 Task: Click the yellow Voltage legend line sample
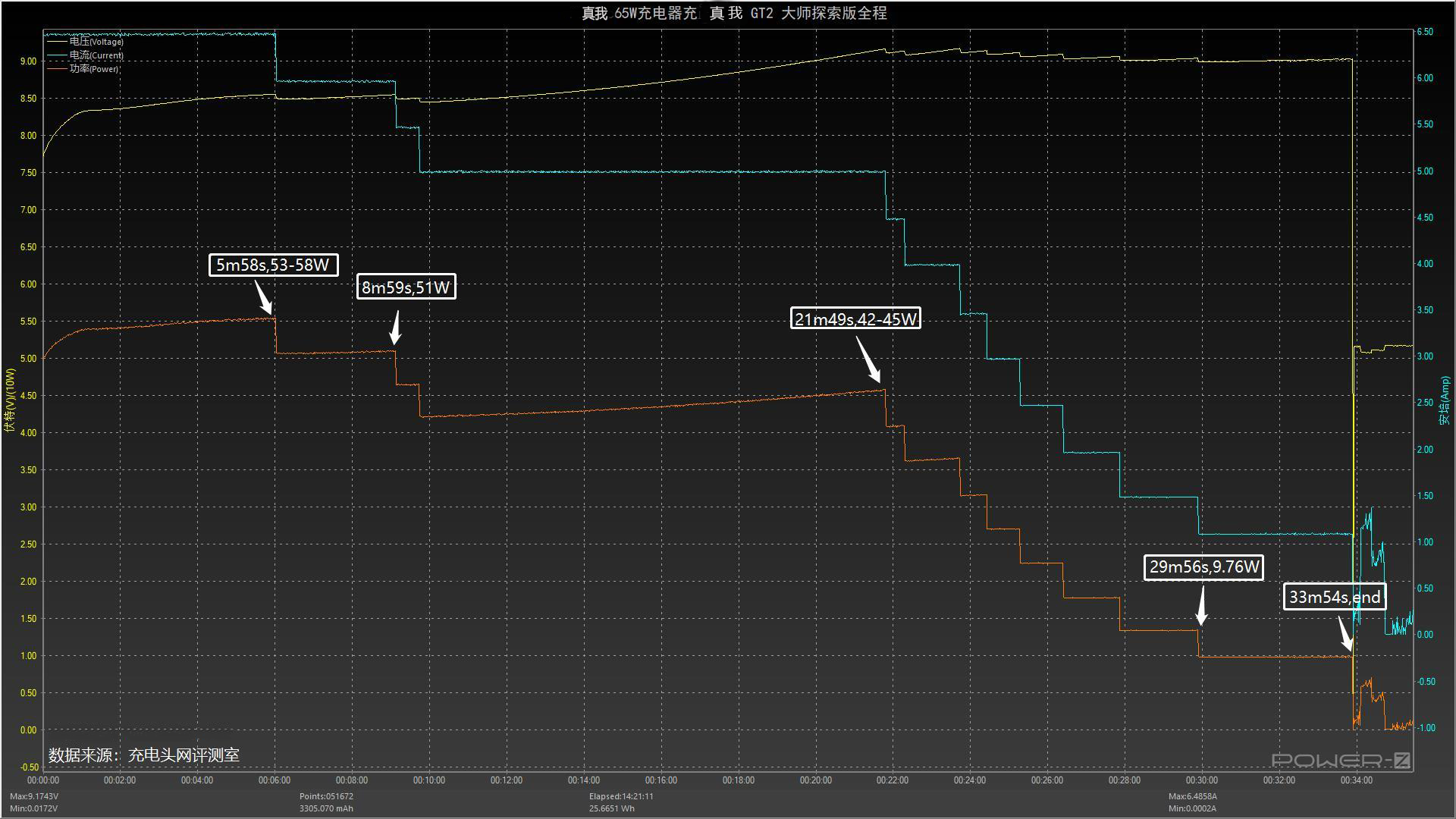pos(58,42)
